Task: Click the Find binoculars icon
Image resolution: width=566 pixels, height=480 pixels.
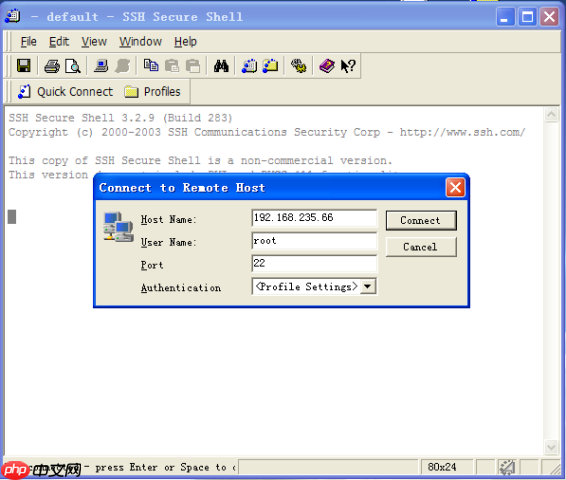Action: 221,66
